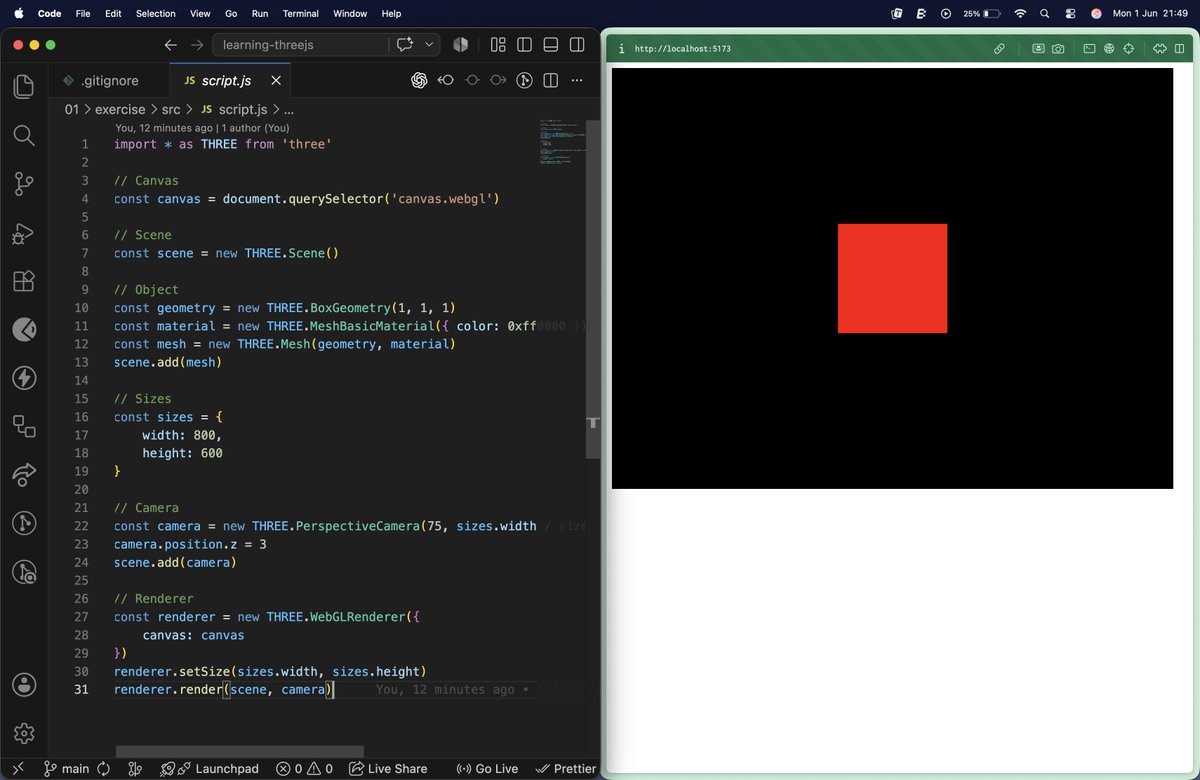
Task: Click Live Share in the status bar
Action: [388, 769]
